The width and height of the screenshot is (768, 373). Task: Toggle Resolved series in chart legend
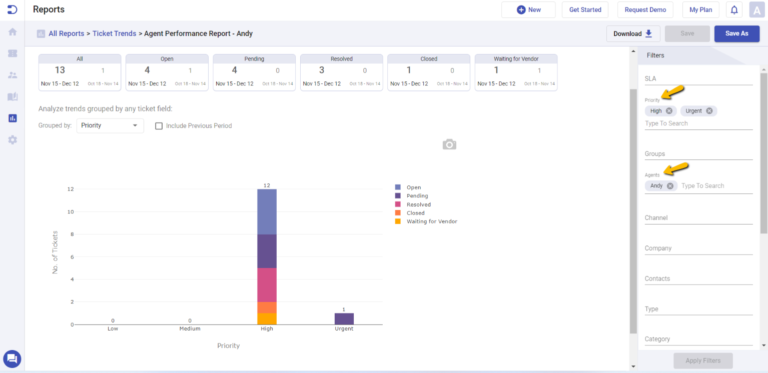413,204
